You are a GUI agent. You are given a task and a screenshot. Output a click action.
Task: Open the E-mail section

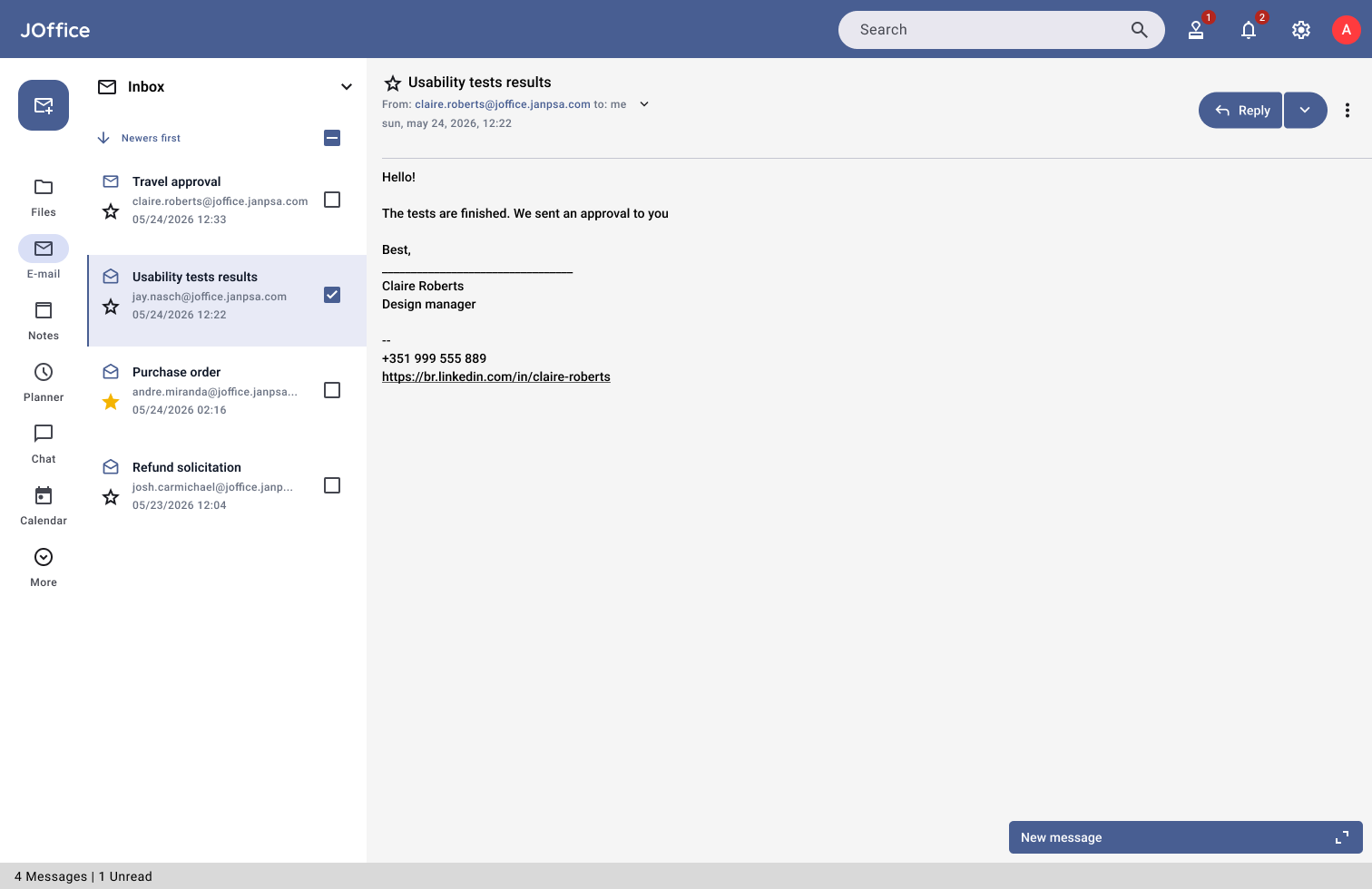pyautogui.click(x=44, y=259)
